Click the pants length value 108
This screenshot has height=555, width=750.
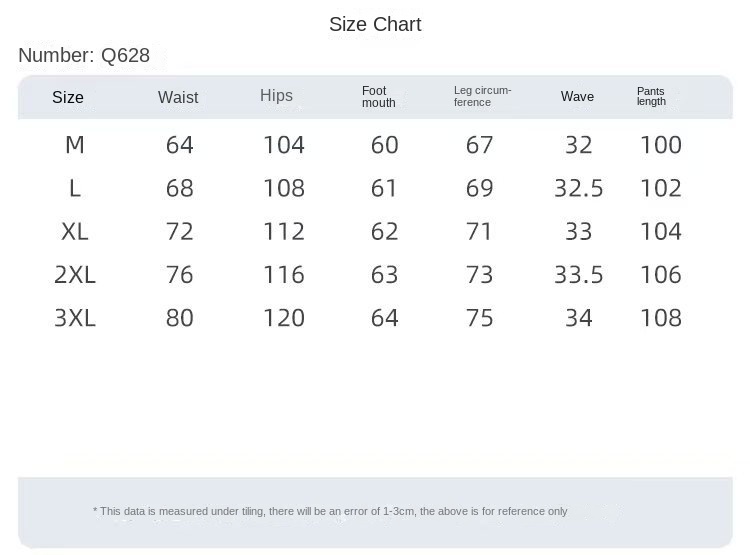(x=661, y=318)
